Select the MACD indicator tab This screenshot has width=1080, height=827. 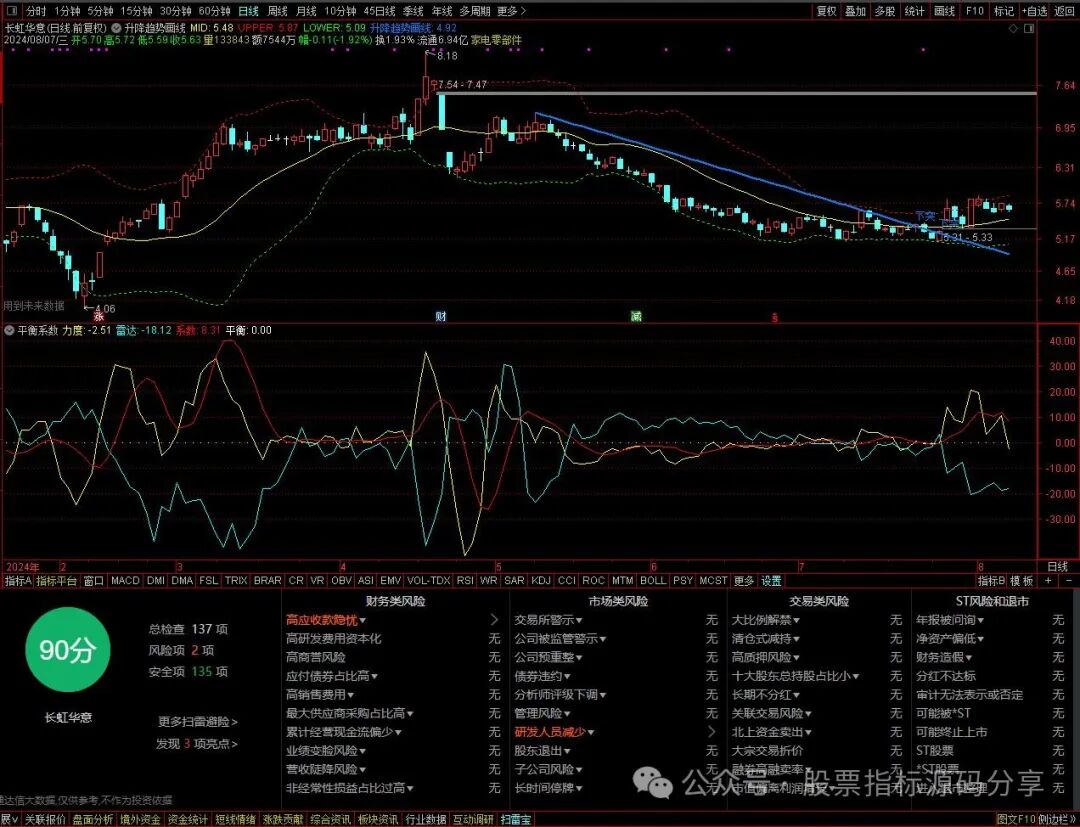[x=125, y=580]
